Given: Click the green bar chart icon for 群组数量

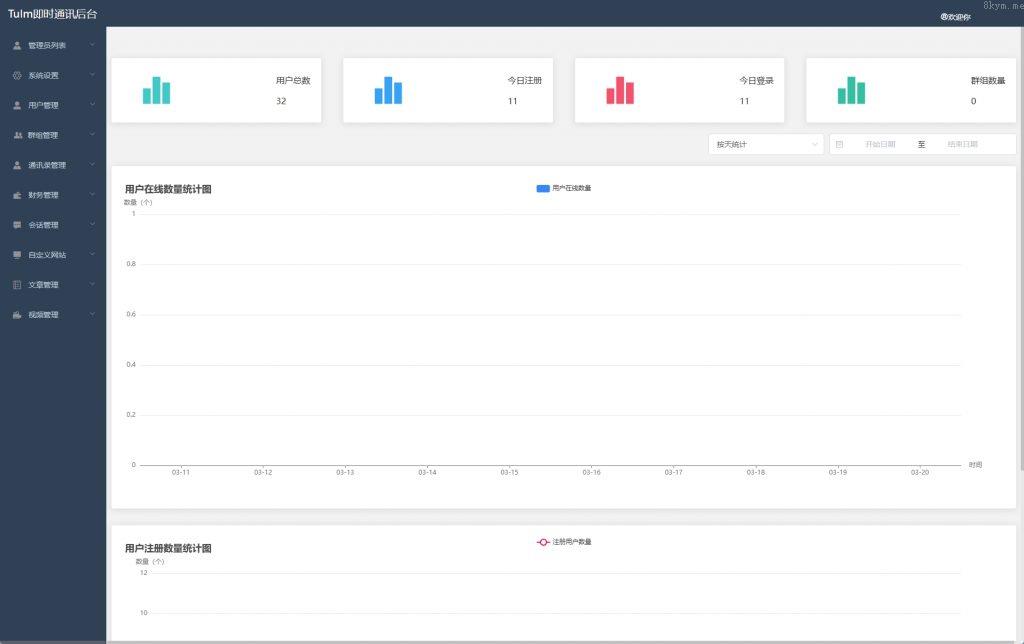Looking at the screenshot, I should pyautogui.click(x=851, y=90).
